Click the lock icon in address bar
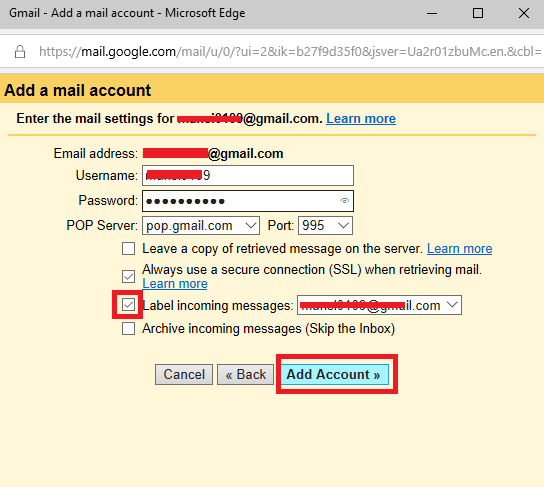544x487 pixels. pyautogui.click(x=20, y=52)
